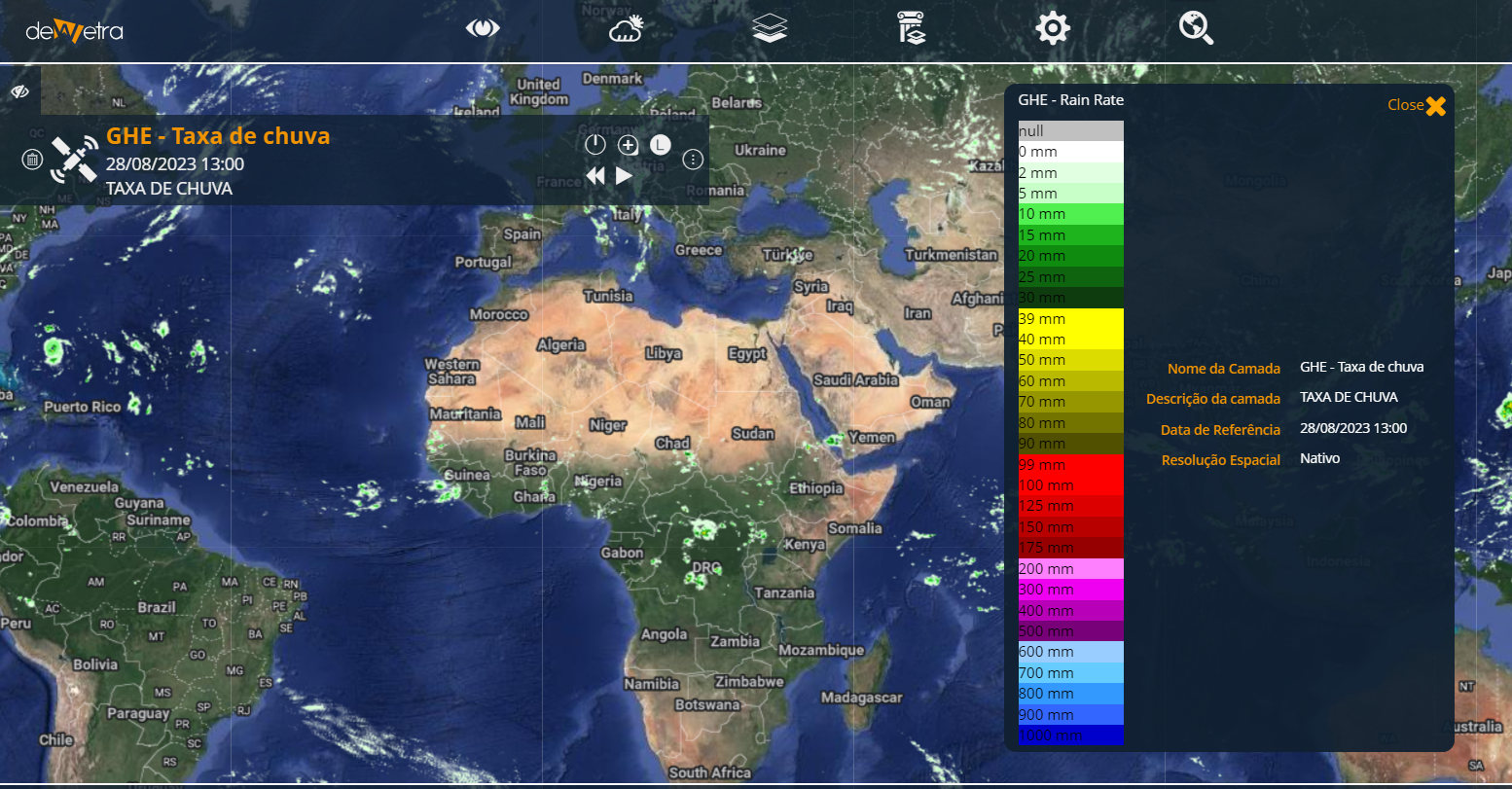
Task: Click the Ethiopia label on the map
Action: tap(816, 488)
